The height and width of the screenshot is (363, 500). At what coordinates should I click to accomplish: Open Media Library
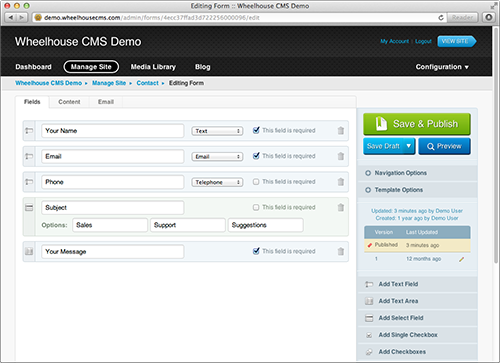click(x=153, y=67)
